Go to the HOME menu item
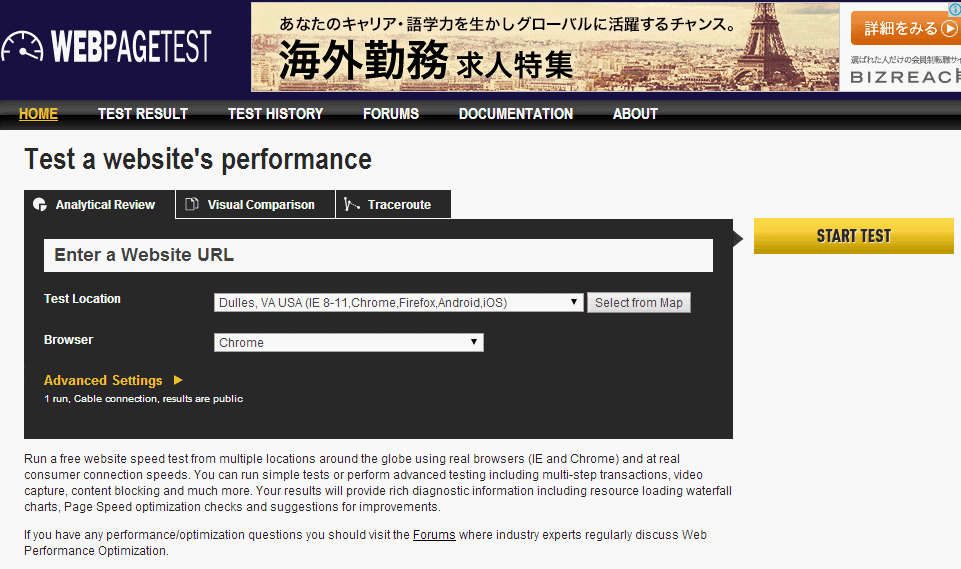This screenshot has width=961, height=569. [x=38, y=114]
